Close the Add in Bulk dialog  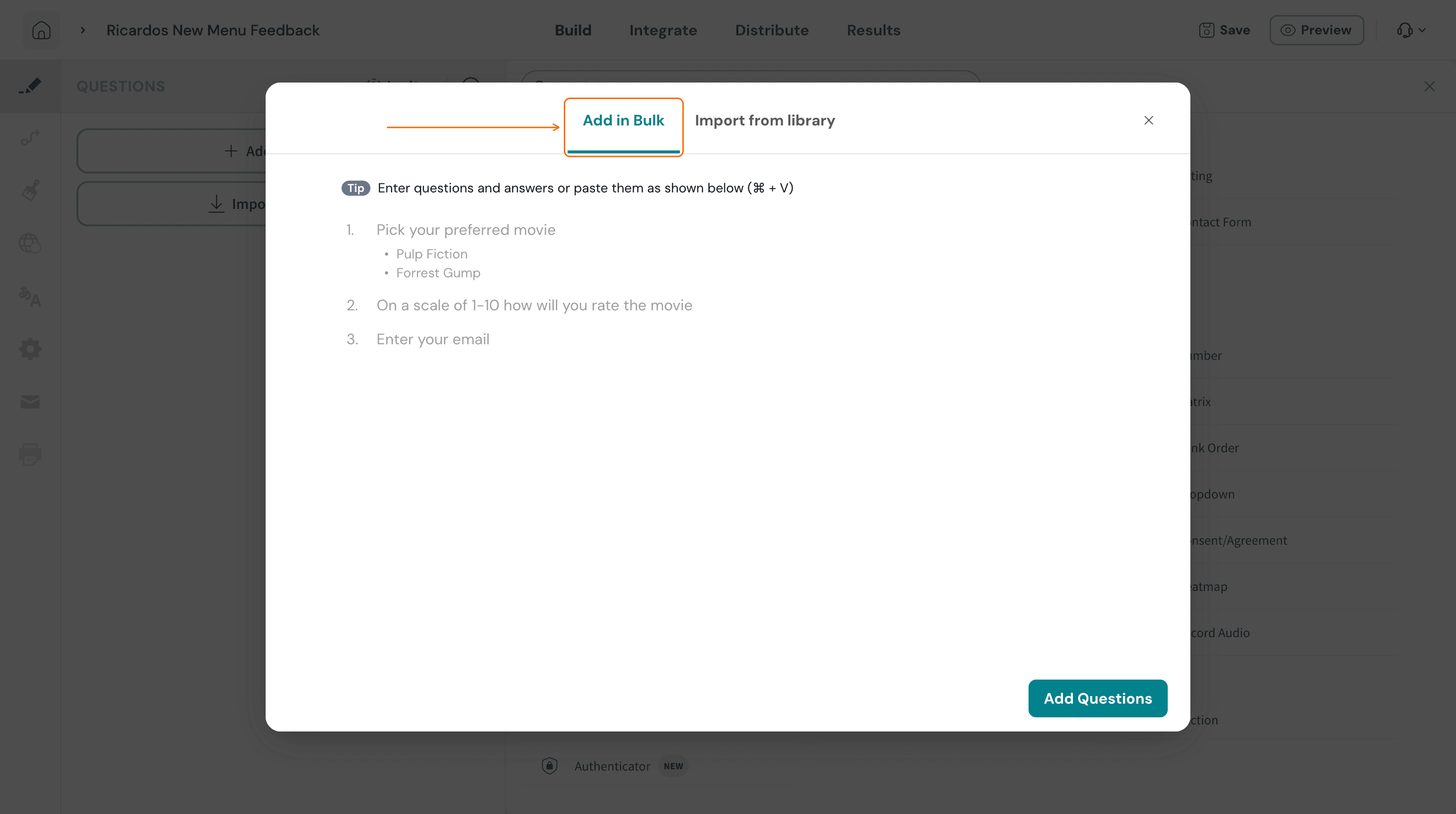1148,120
